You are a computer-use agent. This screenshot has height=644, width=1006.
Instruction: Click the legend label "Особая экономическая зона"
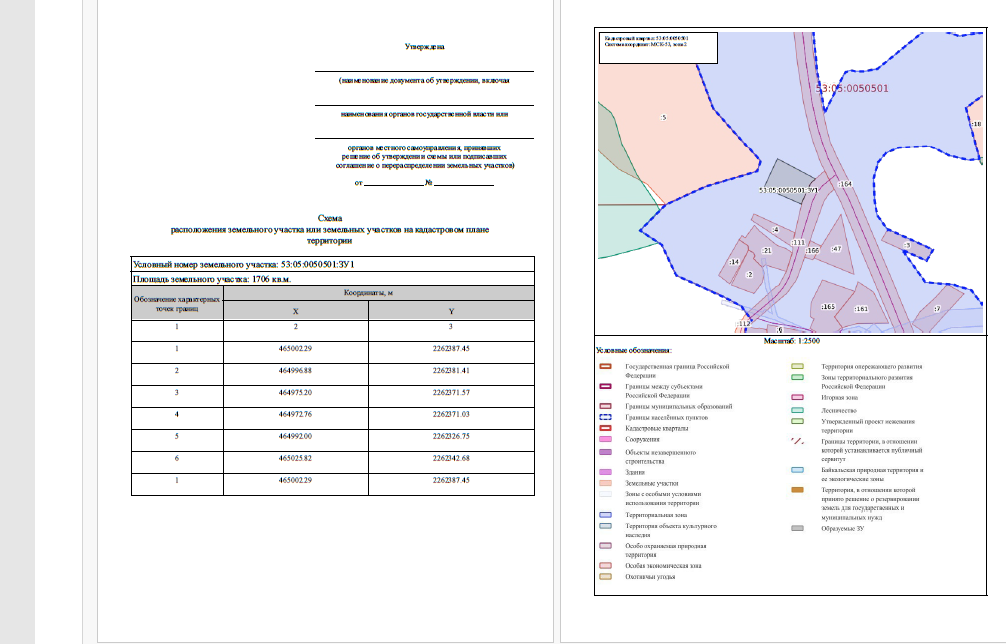(x=663, y=566)
